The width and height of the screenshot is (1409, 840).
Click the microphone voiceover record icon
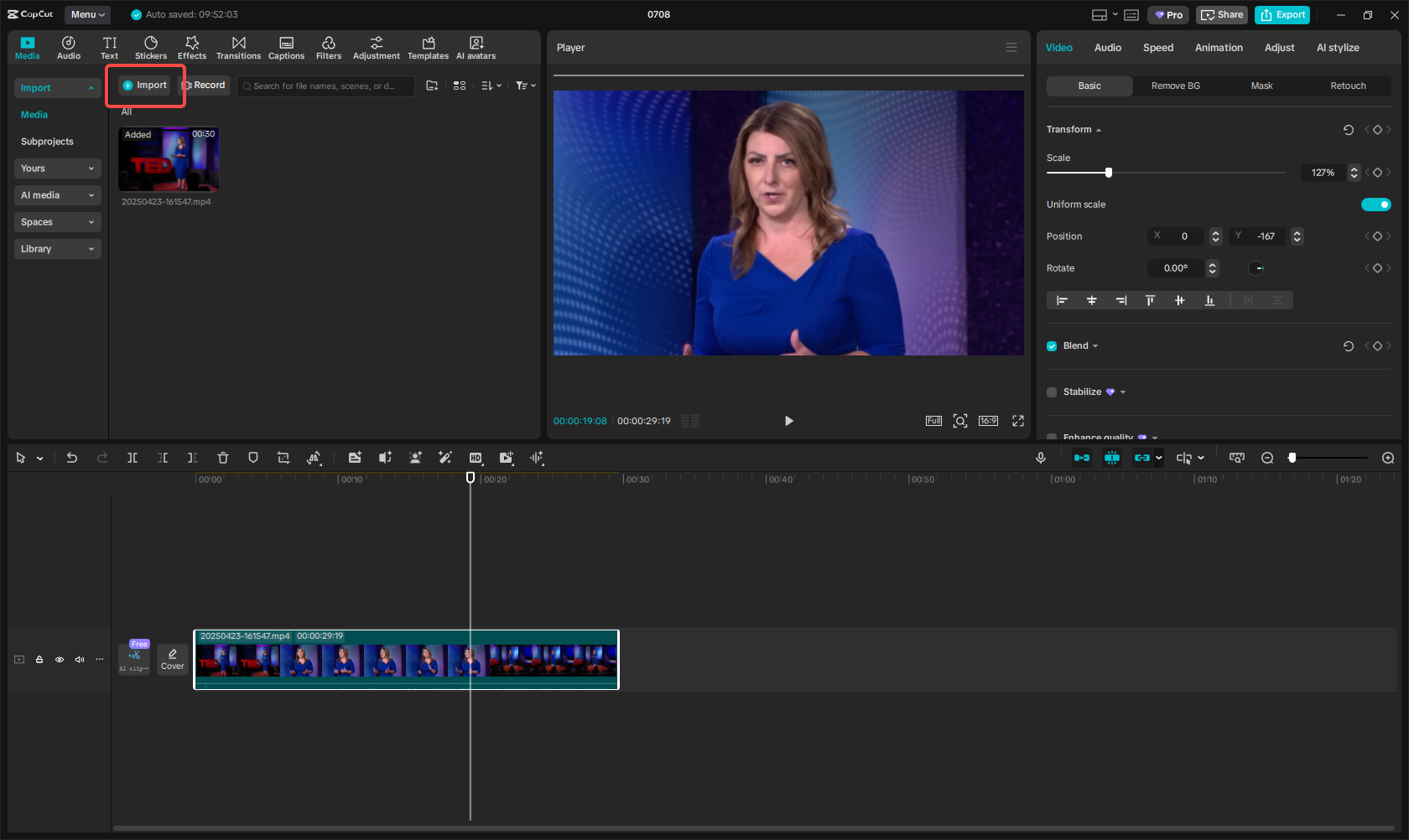coord(1041,458)
